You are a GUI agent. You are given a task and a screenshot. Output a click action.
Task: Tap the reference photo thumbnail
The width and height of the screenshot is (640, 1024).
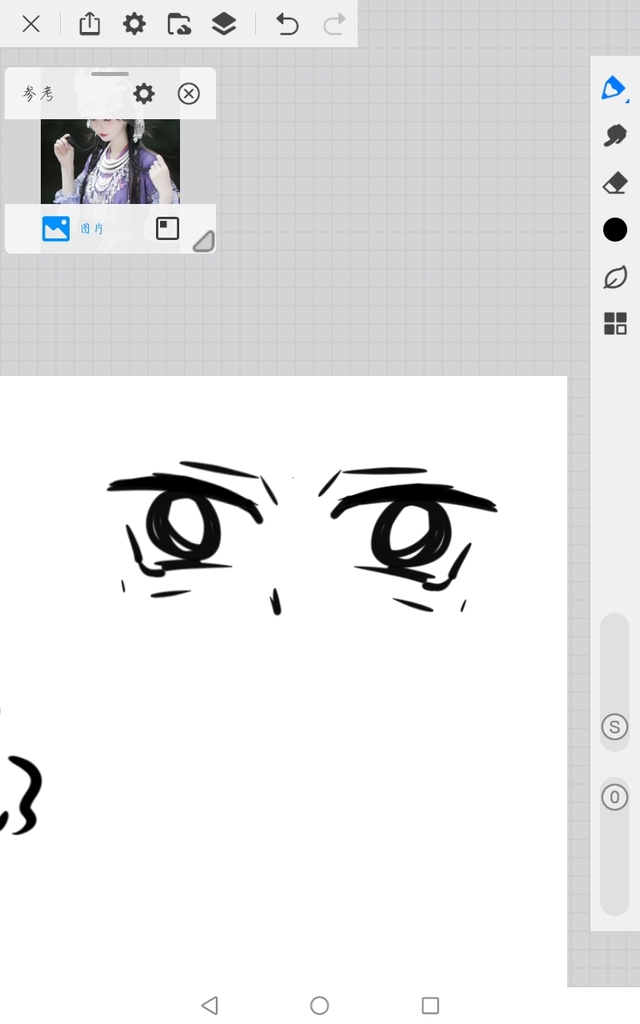click(110, 161)
